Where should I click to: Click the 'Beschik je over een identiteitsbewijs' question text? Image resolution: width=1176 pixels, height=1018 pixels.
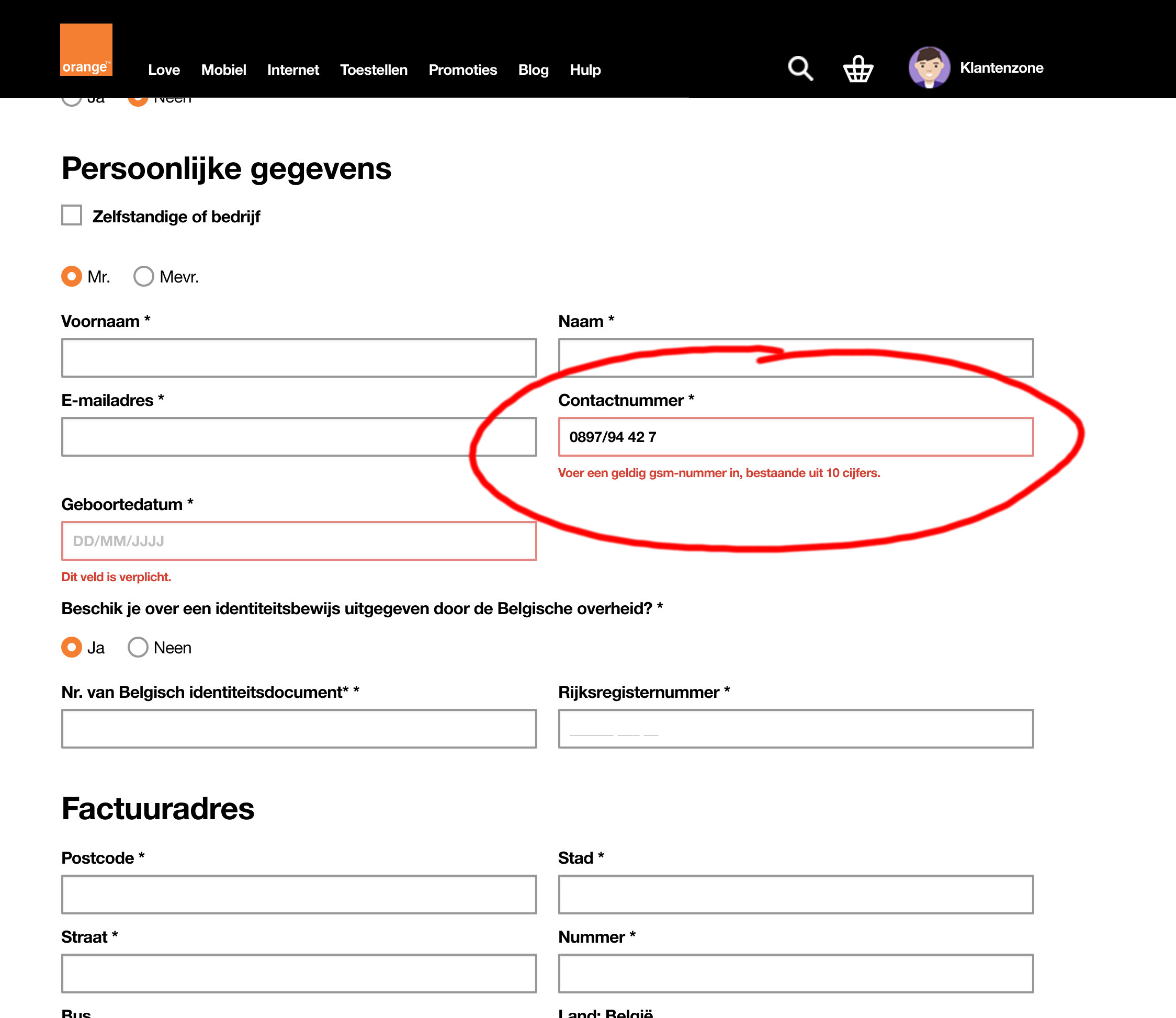362,609
